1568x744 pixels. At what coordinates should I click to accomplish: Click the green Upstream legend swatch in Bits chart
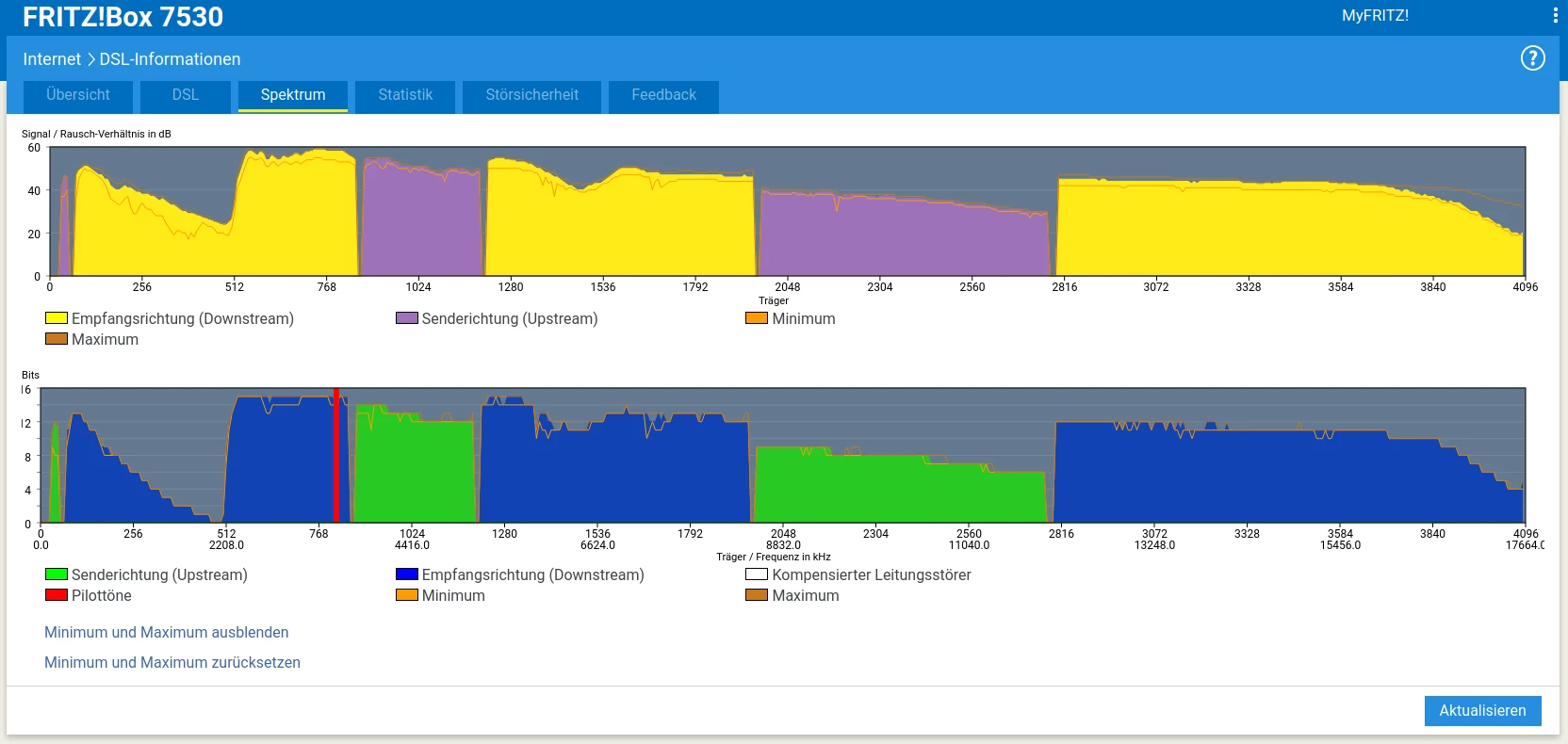coord(57,574)
